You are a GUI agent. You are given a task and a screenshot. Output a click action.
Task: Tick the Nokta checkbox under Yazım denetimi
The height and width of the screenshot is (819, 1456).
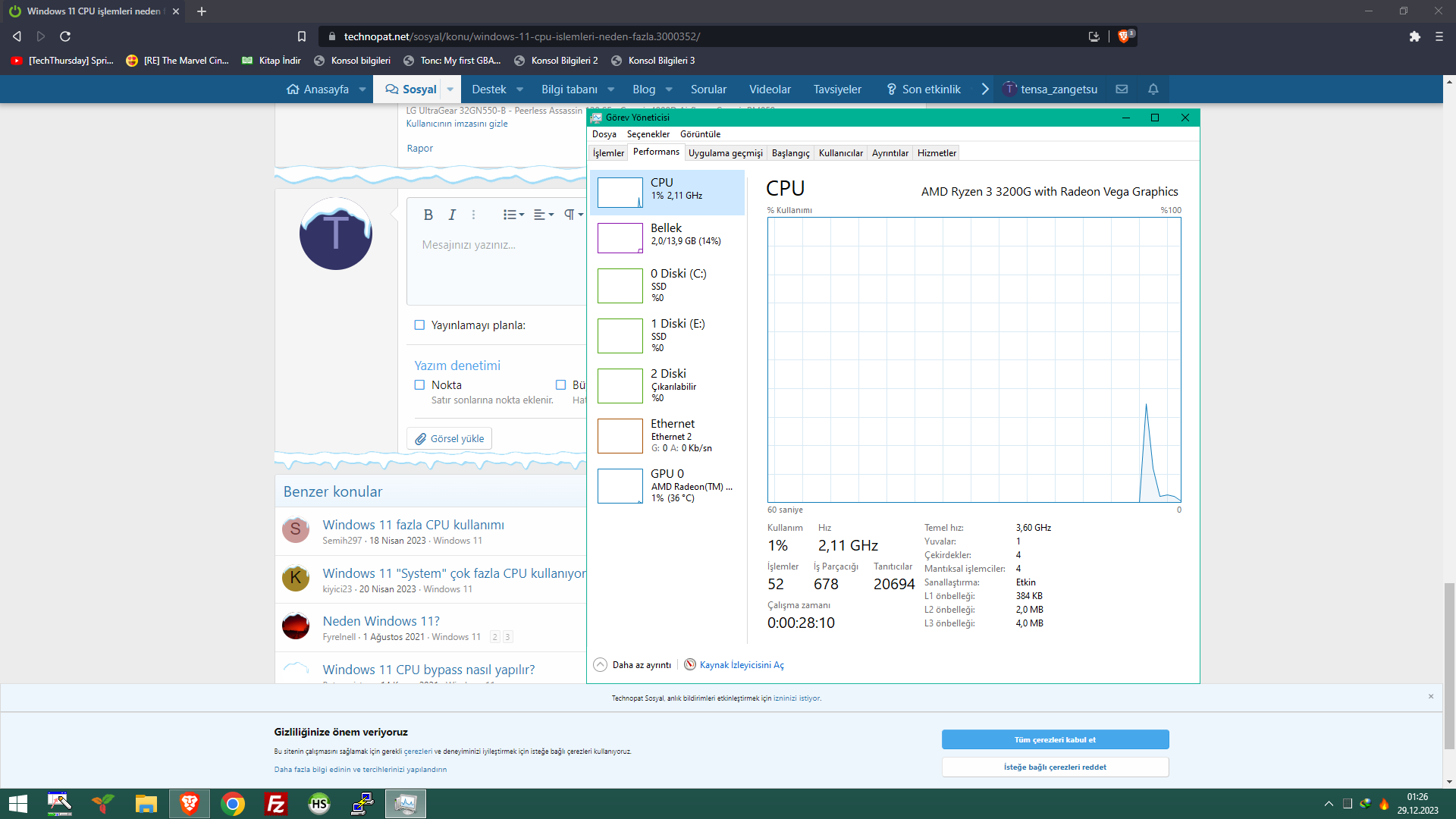[x=419, y=385]
